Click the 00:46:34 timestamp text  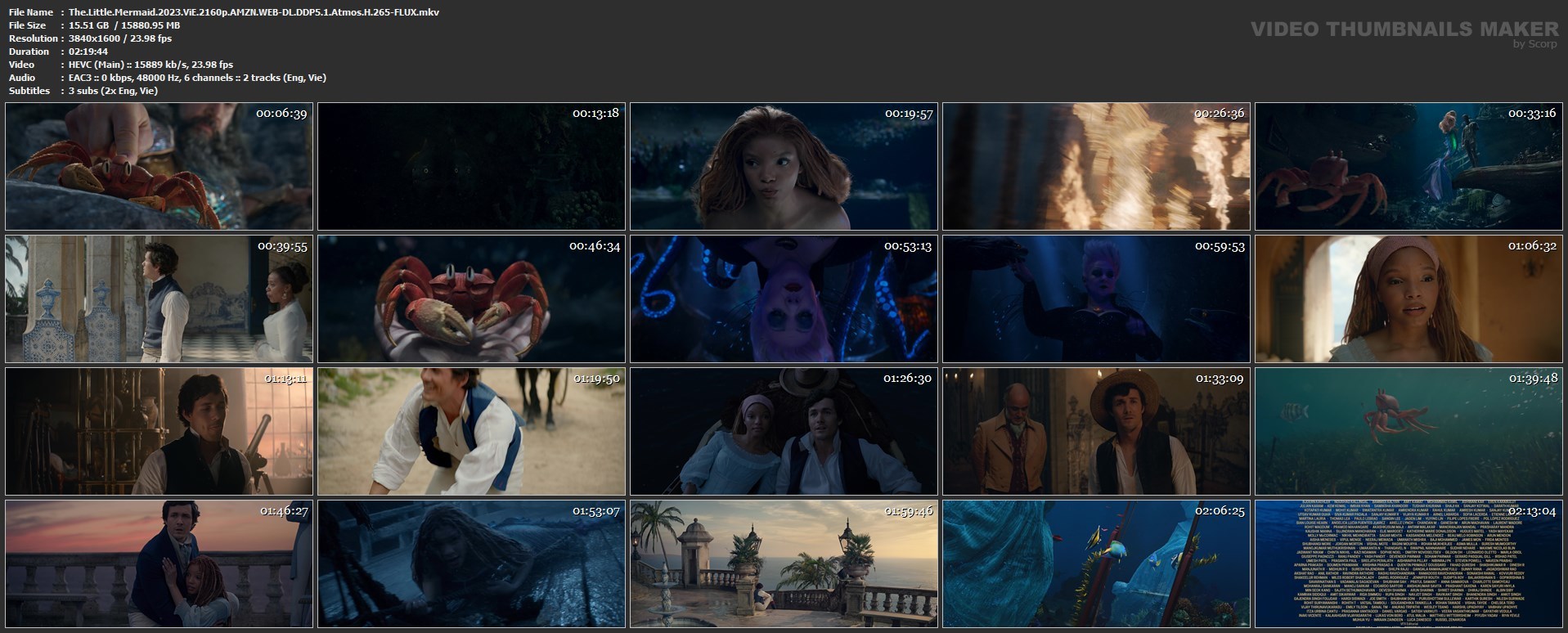595,246
